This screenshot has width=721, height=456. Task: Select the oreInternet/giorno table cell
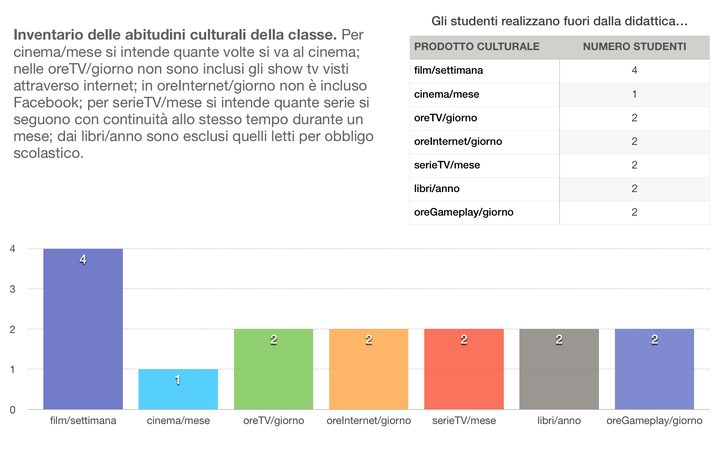[x=484, y=142]
